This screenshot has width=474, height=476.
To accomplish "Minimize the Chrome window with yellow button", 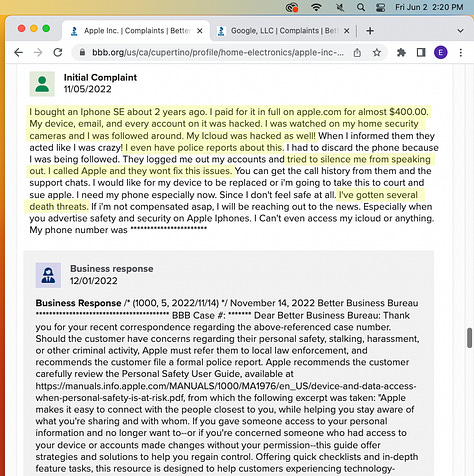I will point(34,29).
